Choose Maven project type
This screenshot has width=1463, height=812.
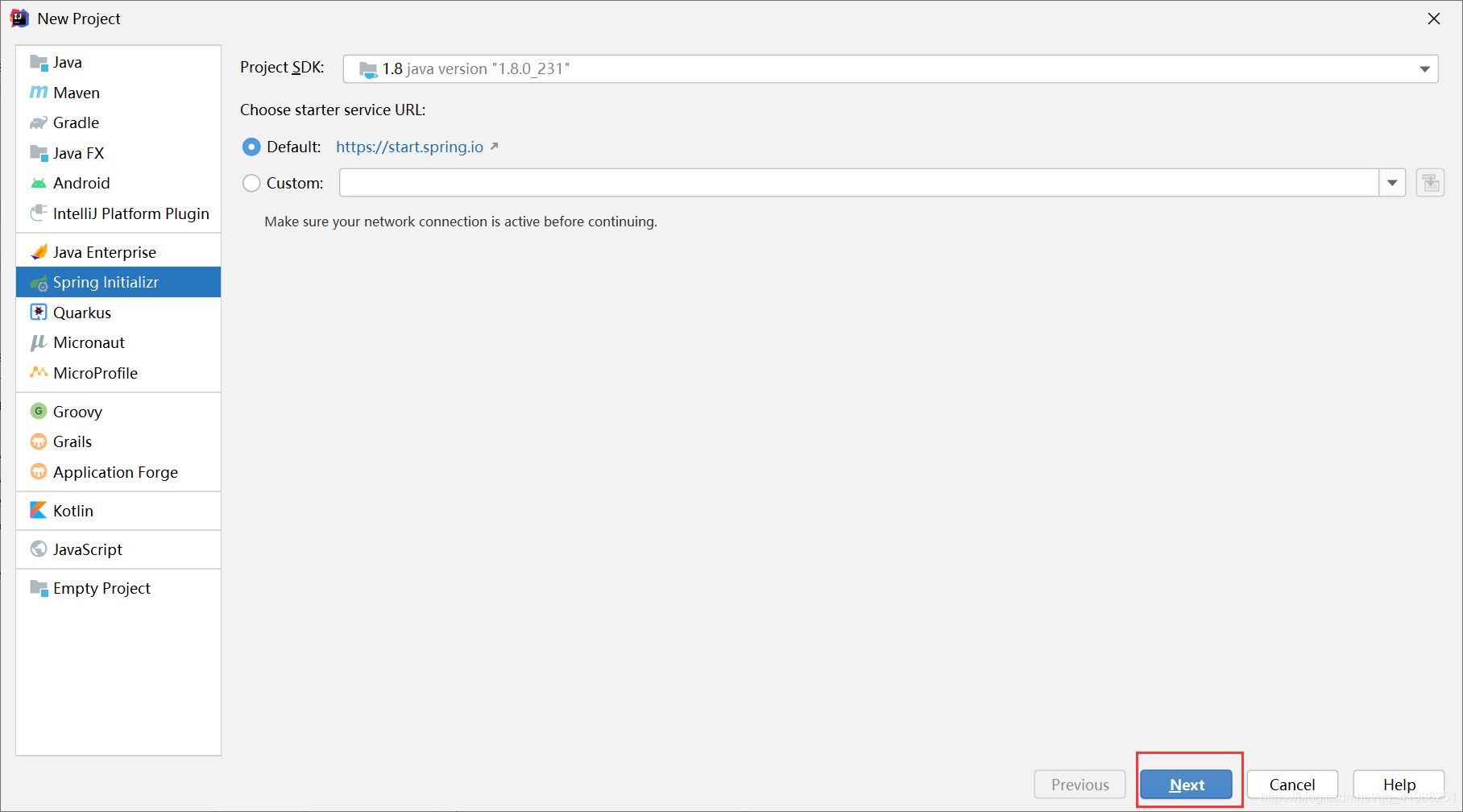coord(118,93)
